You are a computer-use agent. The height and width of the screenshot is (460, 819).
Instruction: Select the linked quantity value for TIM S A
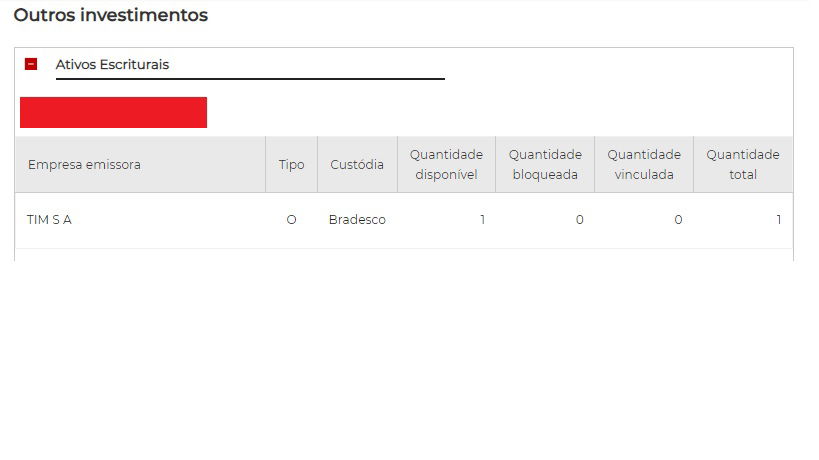(678, 220)
